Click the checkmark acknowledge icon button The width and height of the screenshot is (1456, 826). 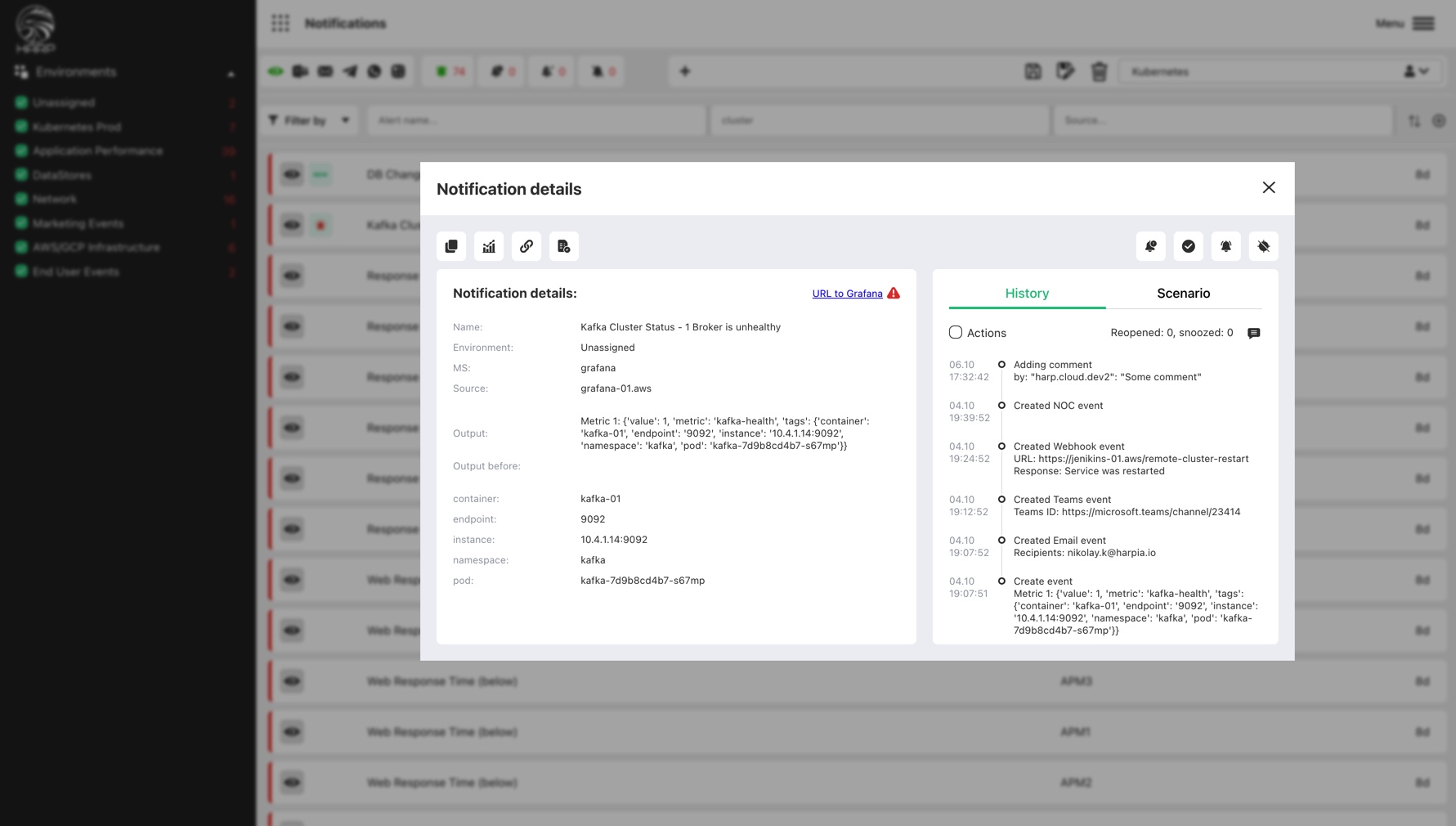coord(1189,246)
